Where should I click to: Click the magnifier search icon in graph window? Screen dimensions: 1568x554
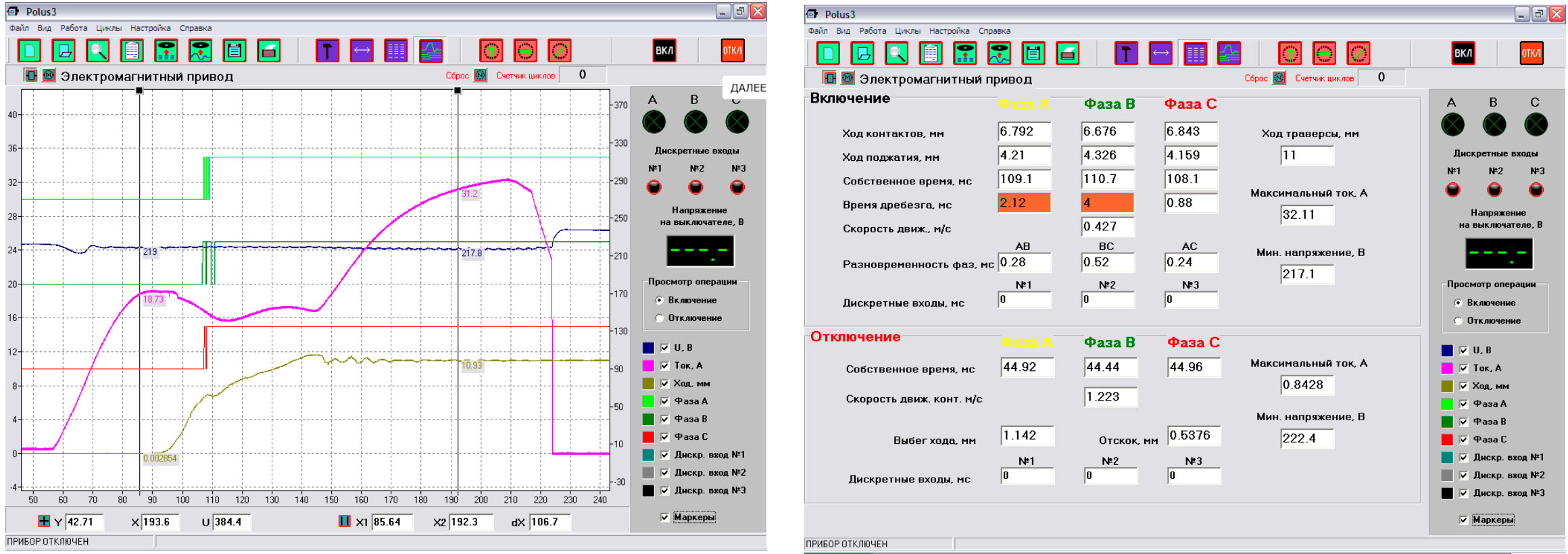point(98,51)
